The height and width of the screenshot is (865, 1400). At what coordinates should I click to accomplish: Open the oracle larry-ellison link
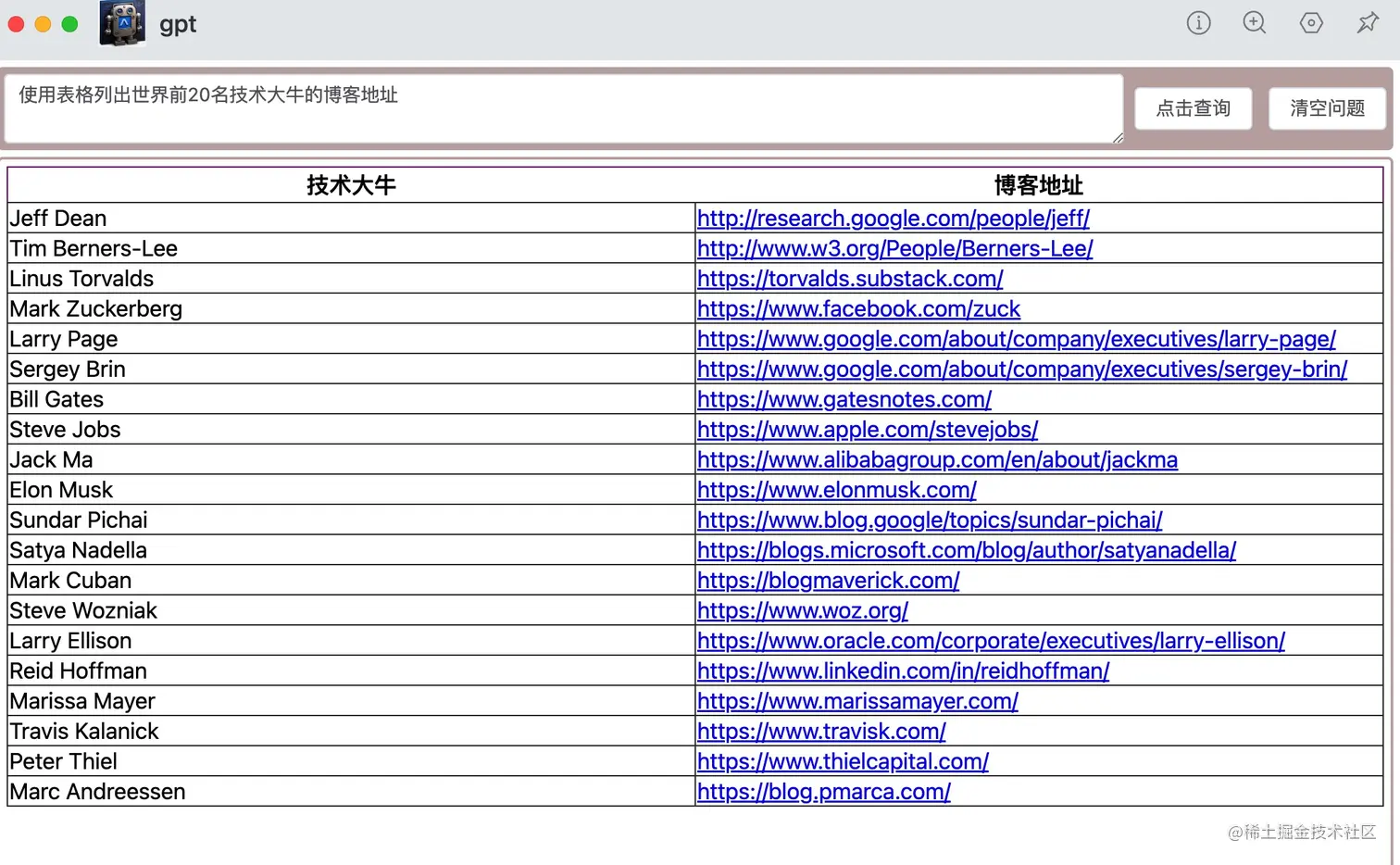991,641
